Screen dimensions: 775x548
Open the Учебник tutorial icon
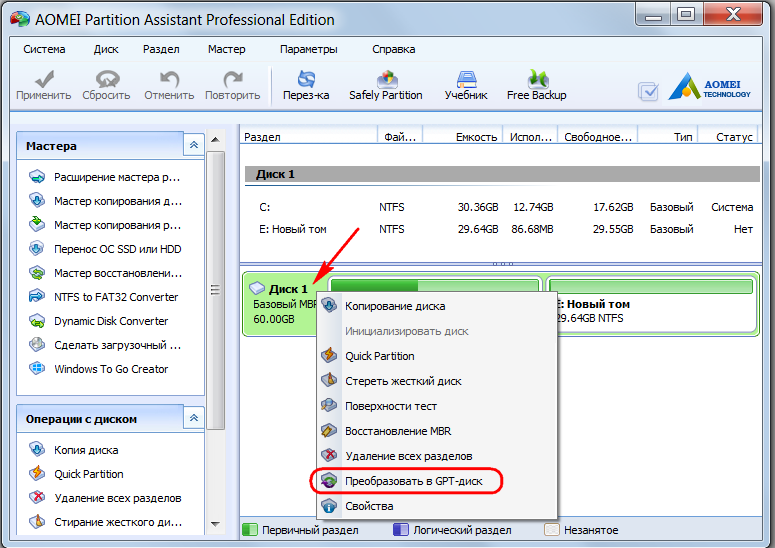click(466, 79)
